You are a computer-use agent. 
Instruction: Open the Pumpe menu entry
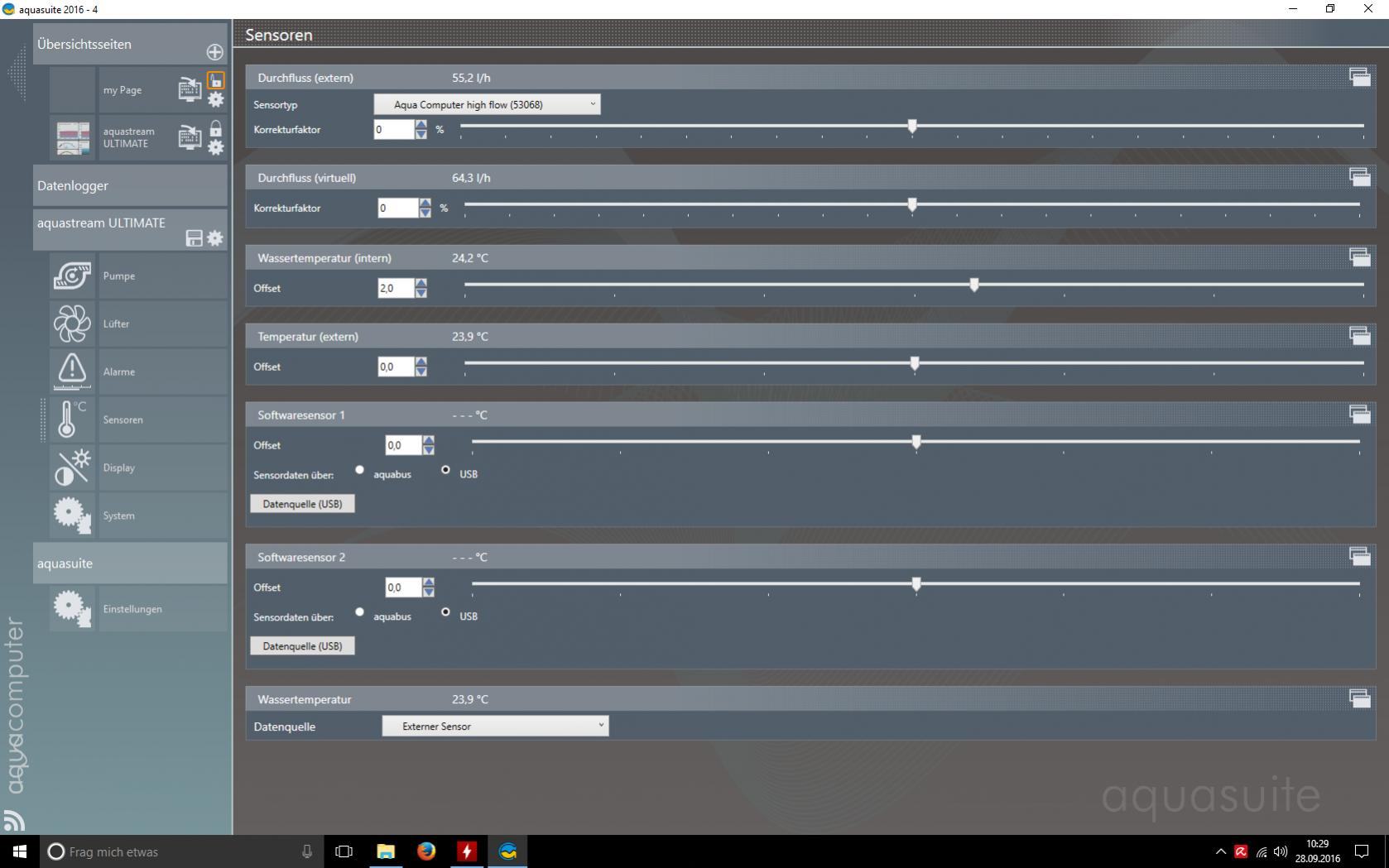(x=163, y=276)
